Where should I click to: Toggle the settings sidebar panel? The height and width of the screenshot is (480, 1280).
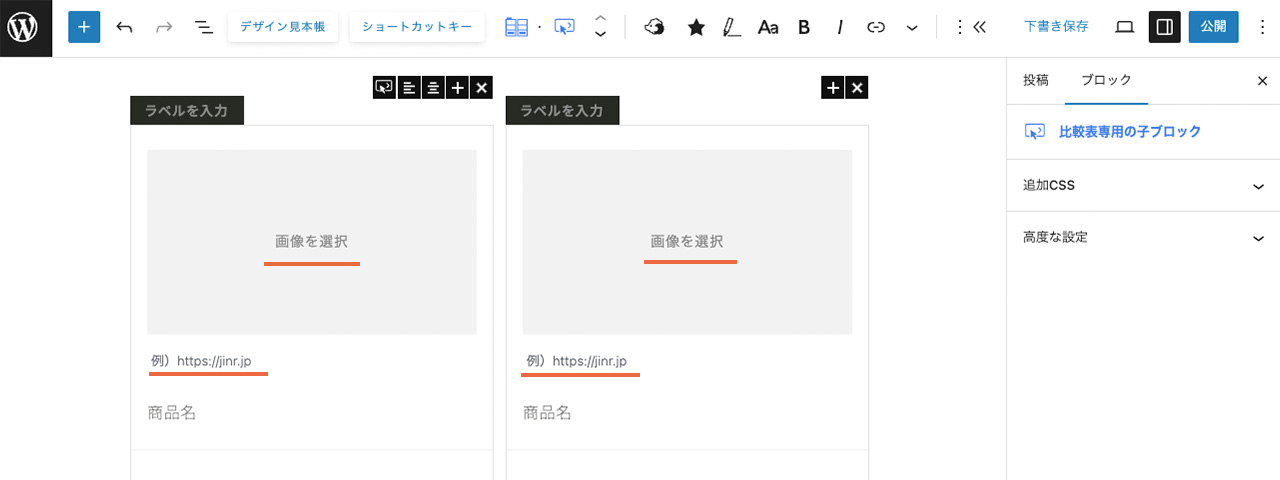(x=1164, y=28)
